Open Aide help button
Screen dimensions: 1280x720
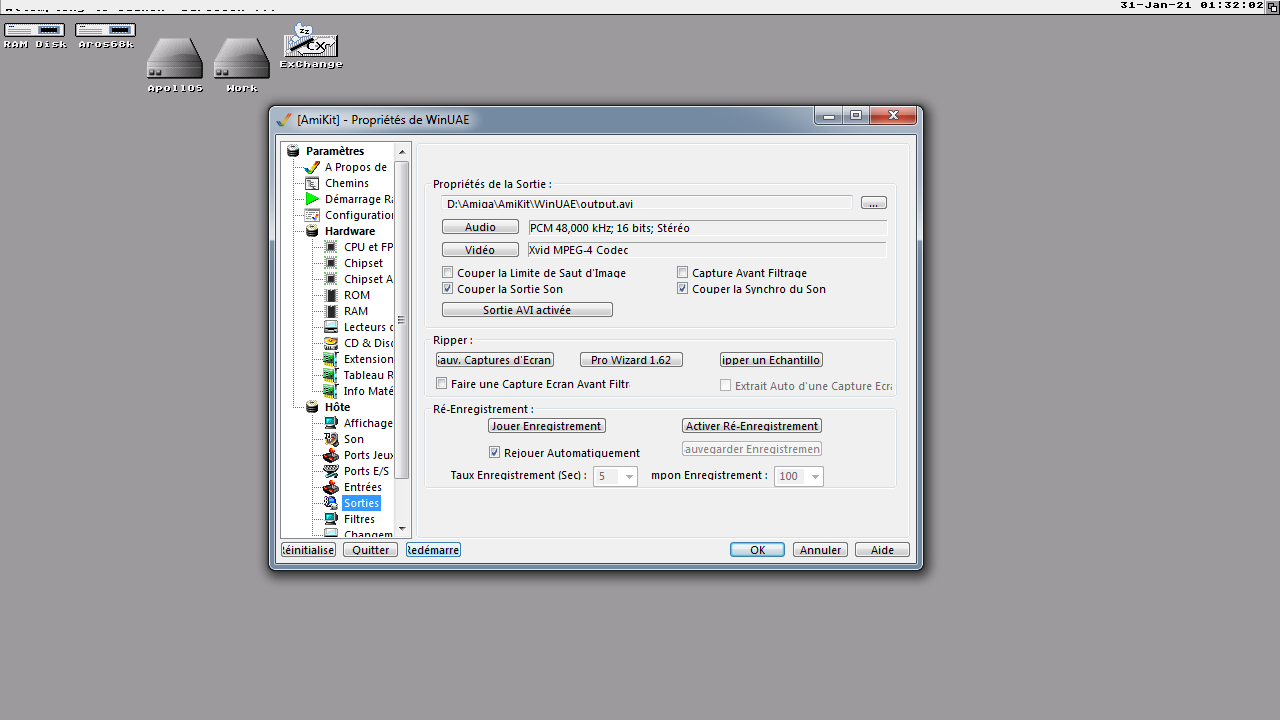(882, 550)
